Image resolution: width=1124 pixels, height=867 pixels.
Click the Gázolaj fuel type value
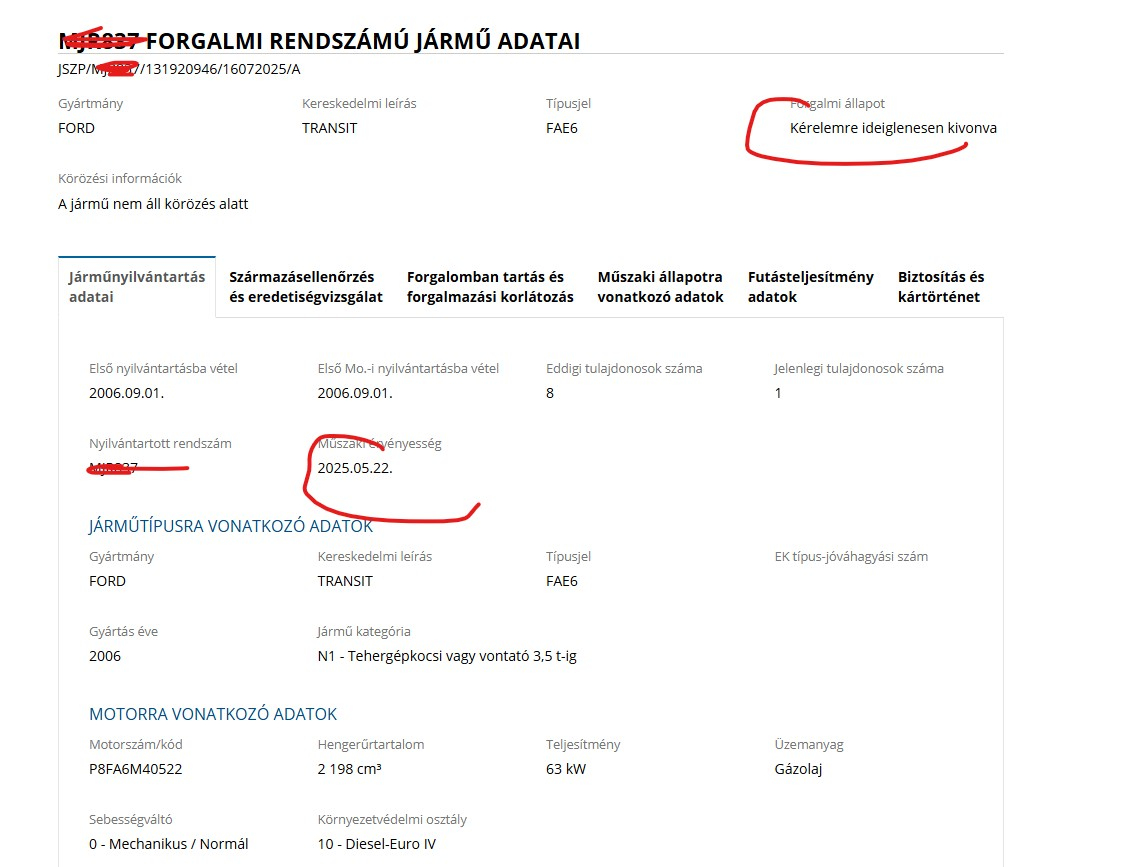[x=798, y=769]
